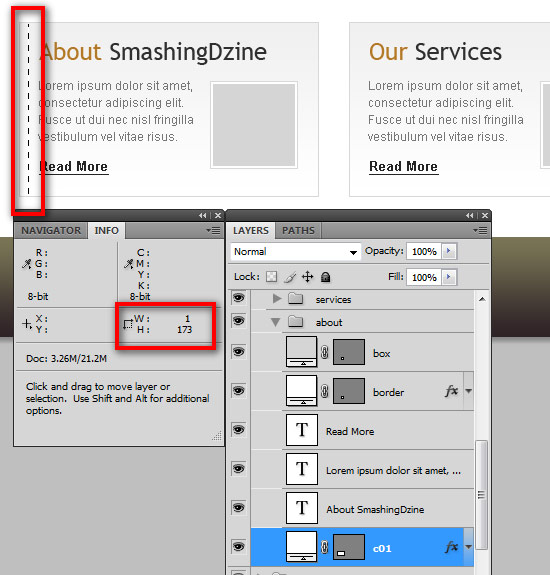
Task: Switch to the Paths tab
Action: [x=298, y=230]
